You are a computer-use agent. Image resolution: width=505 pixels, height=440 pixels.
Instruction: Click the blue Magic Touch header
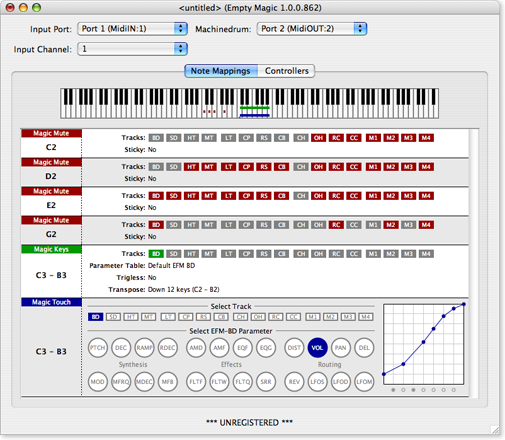pyautogui.click(x=51, y=302)
